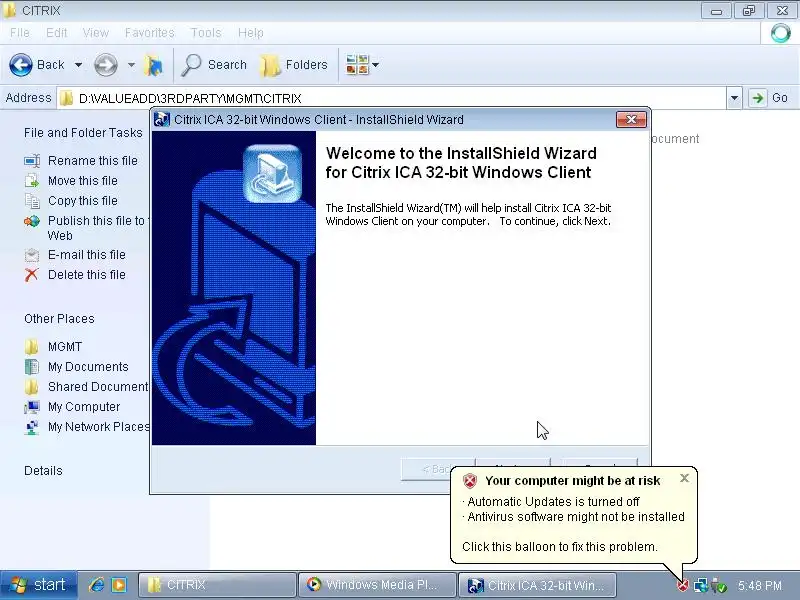This screenshot has height=600, width=800.
Task: Click the red shield icon in balloon
Action: tap(469, 481)
